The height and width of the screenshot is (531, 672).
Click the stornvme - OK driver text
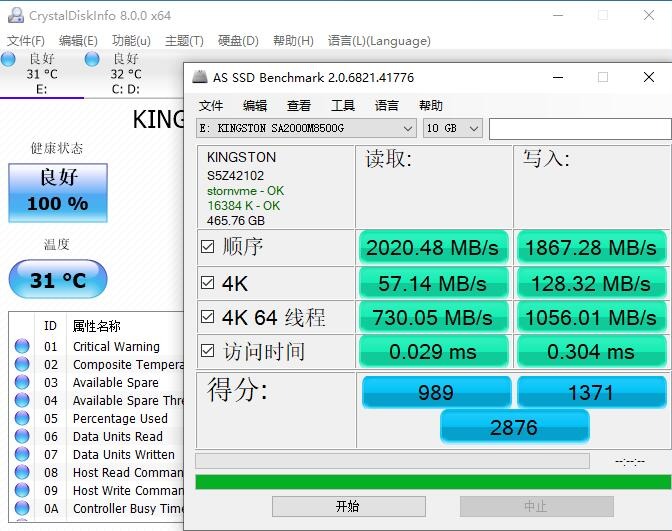[x=245, y=191]
